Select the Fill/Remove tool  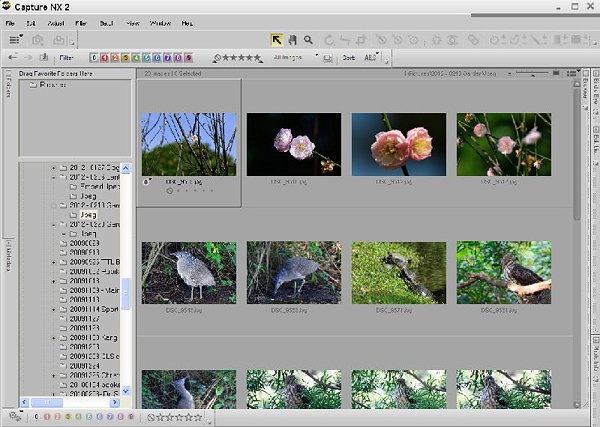click(x=578, y=40)
